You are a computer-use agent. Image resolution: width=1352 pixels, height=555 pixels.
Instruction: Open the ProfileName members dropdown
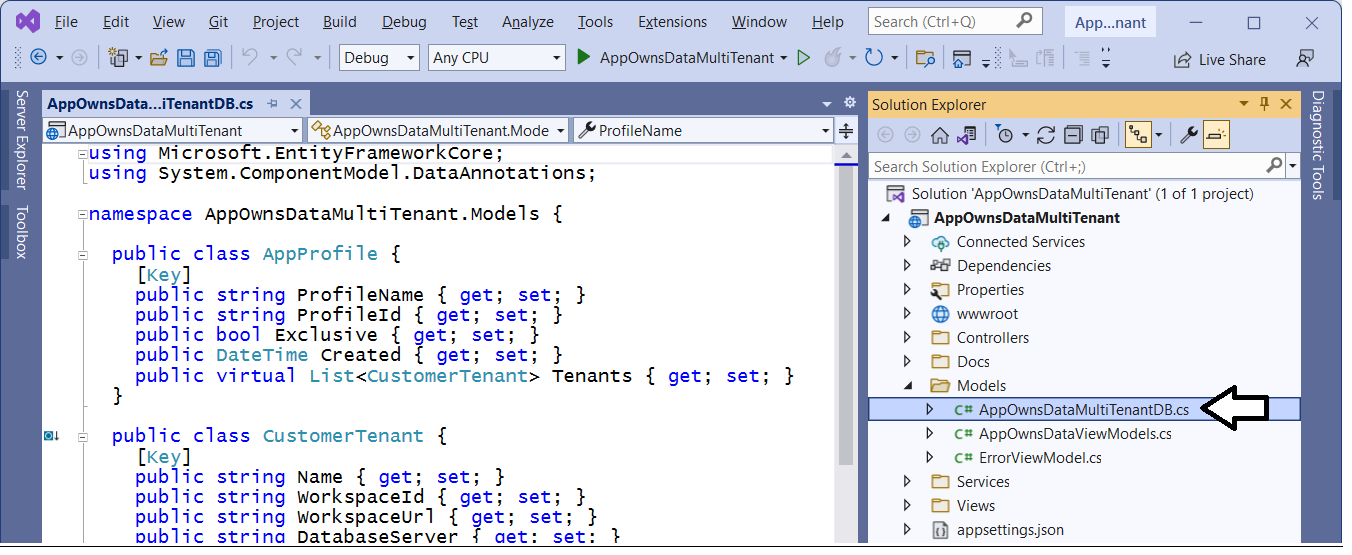703,130
